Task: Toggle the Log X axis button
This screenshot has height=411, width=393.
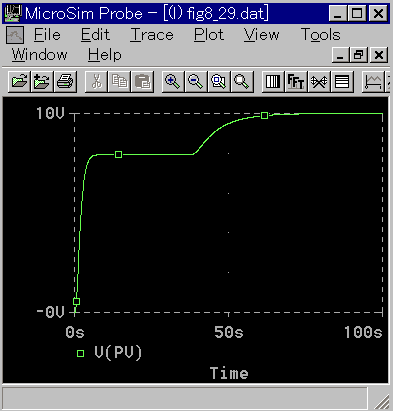Action: tap(273, 81)
